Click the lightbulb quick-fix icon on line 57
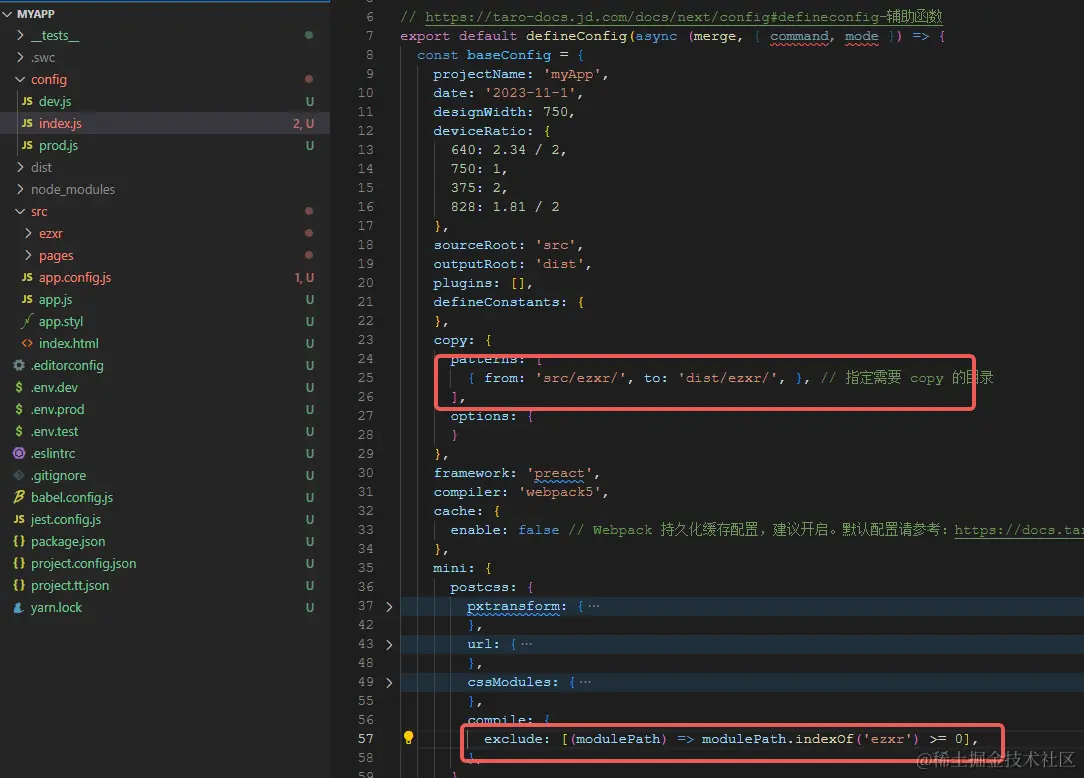This screenshot has height=778, width=1084. [x=409, y=738]
